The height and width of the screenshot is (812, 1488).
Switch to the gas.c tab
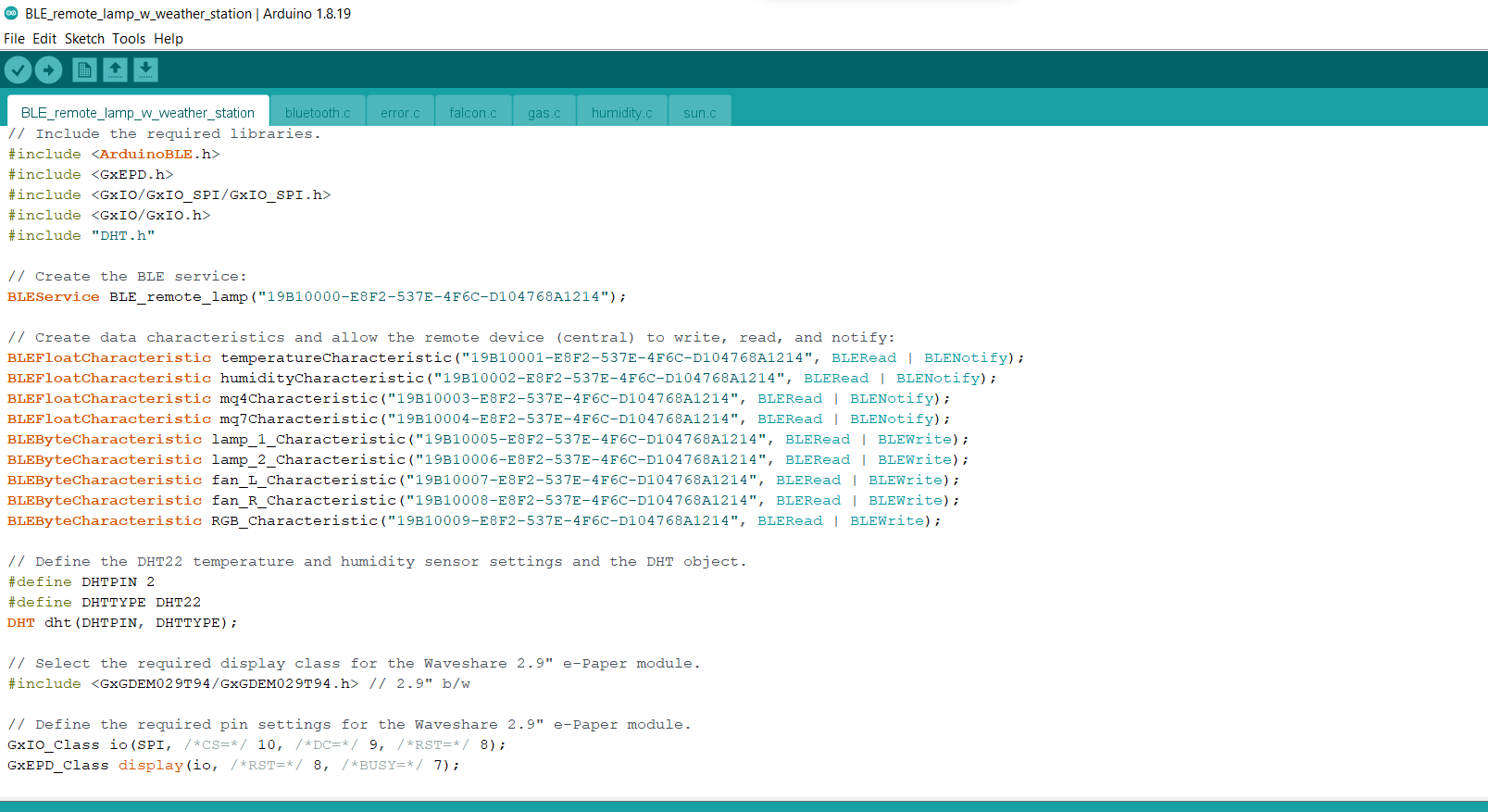pyautogui.click(x=544, y=113)
